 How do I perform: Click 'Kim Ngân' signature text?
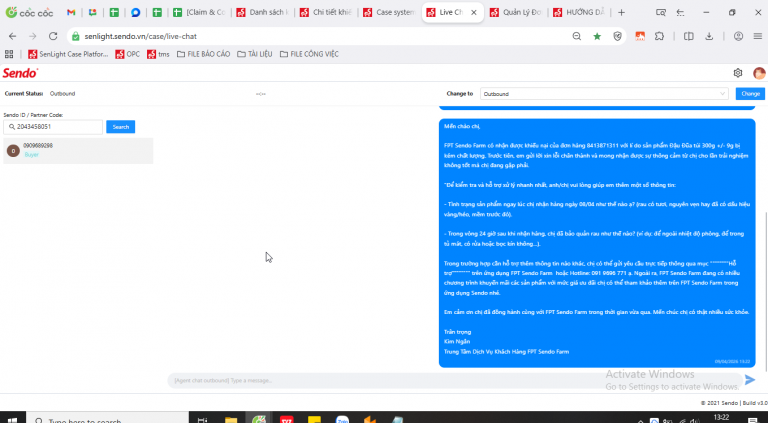[456, 342]
